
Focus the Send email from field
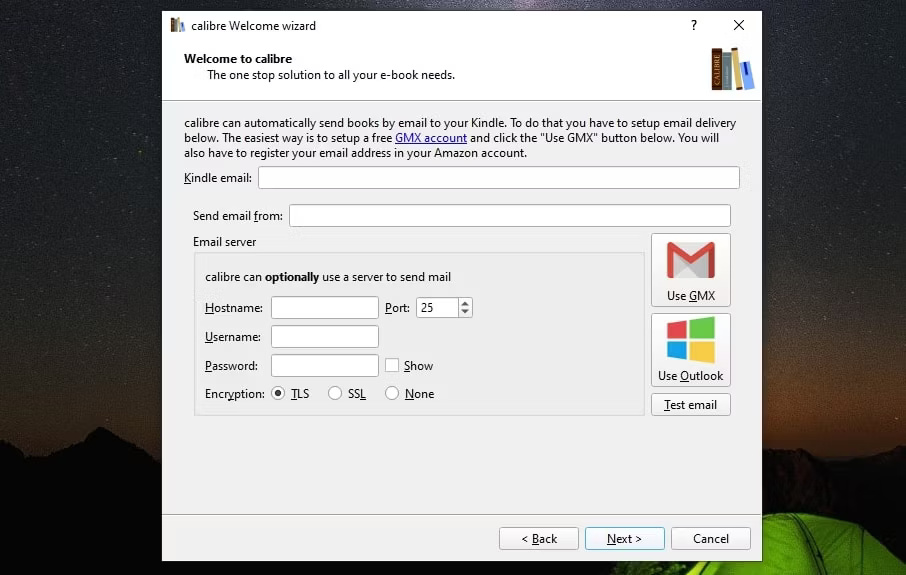(x=510, y=216)
